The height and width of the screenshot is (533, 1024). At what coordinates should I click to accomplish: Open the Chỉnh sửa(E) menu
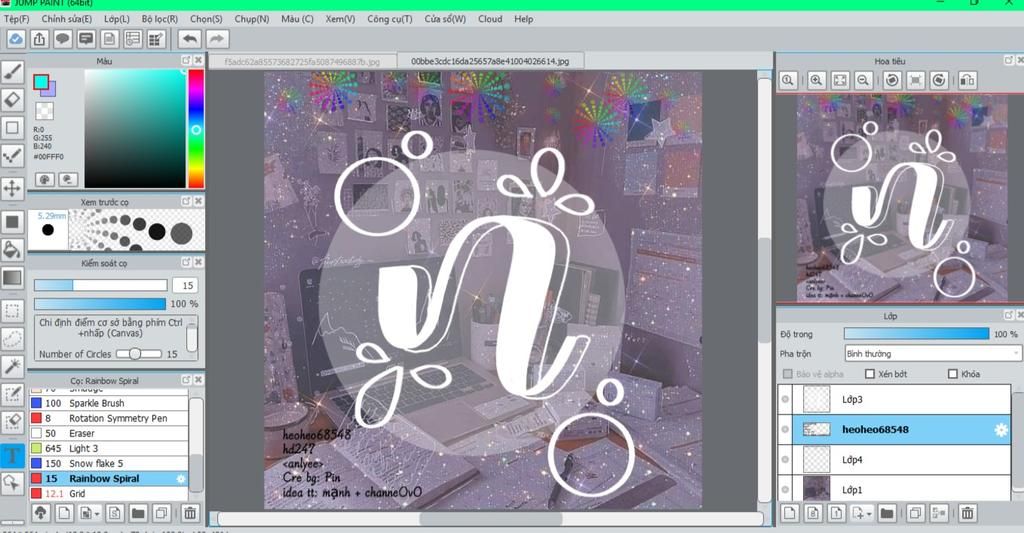click(67, 19)
